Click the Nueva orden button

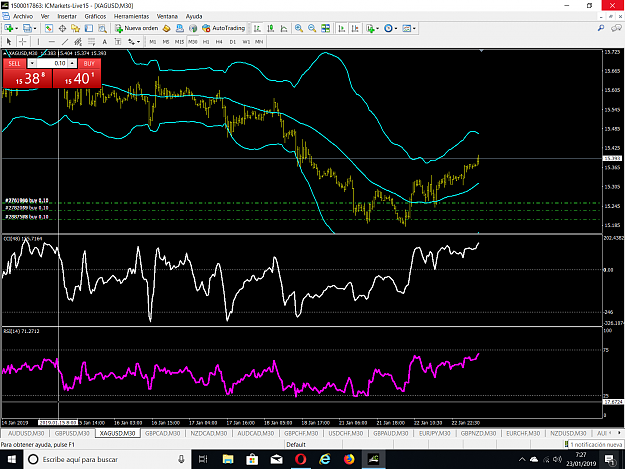pos(137,28)
